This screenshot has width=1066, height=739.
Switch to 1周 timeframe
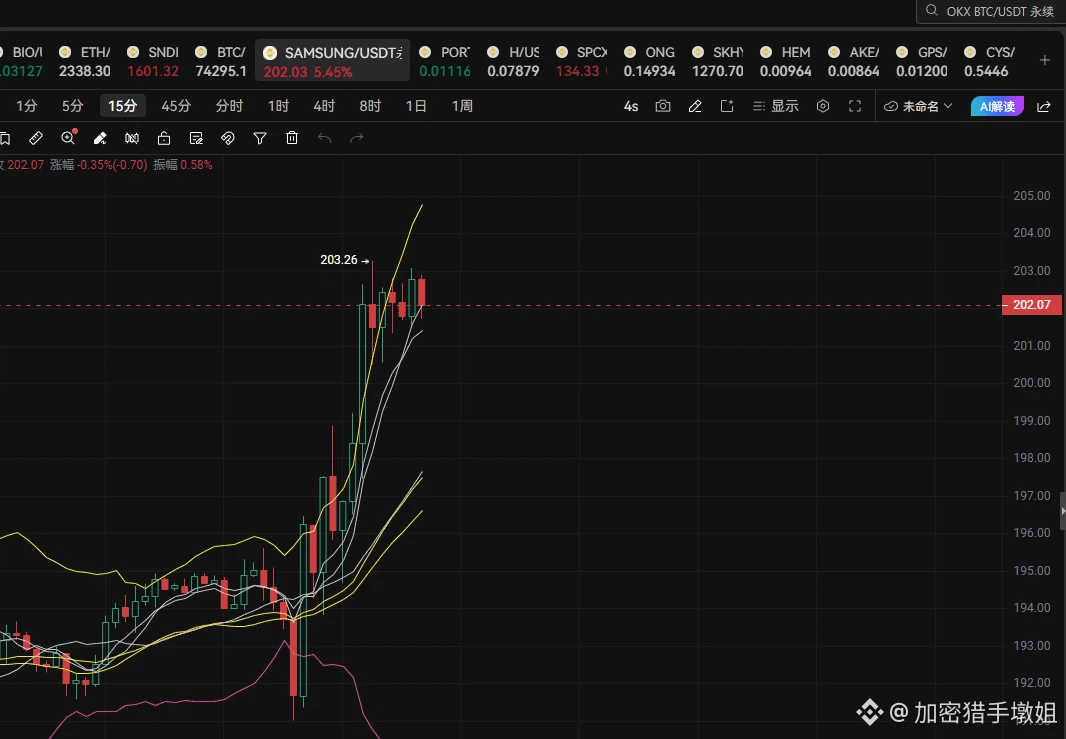(x=462, y=106)
